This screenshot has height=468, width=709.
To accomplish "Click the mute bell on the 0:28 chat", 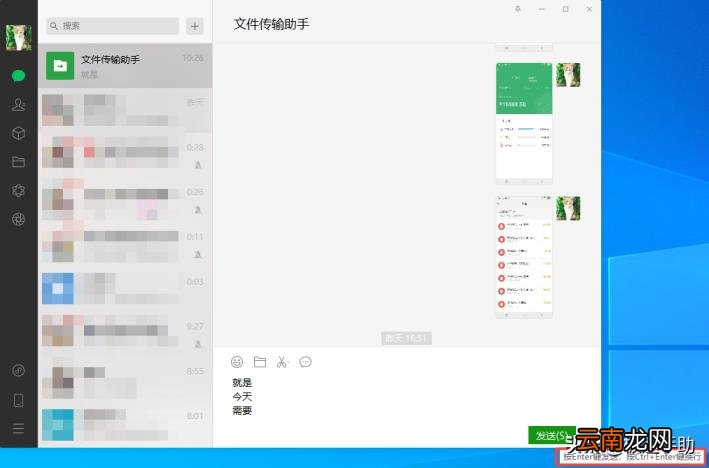I will pyautogui.click(x=198, y=165).
